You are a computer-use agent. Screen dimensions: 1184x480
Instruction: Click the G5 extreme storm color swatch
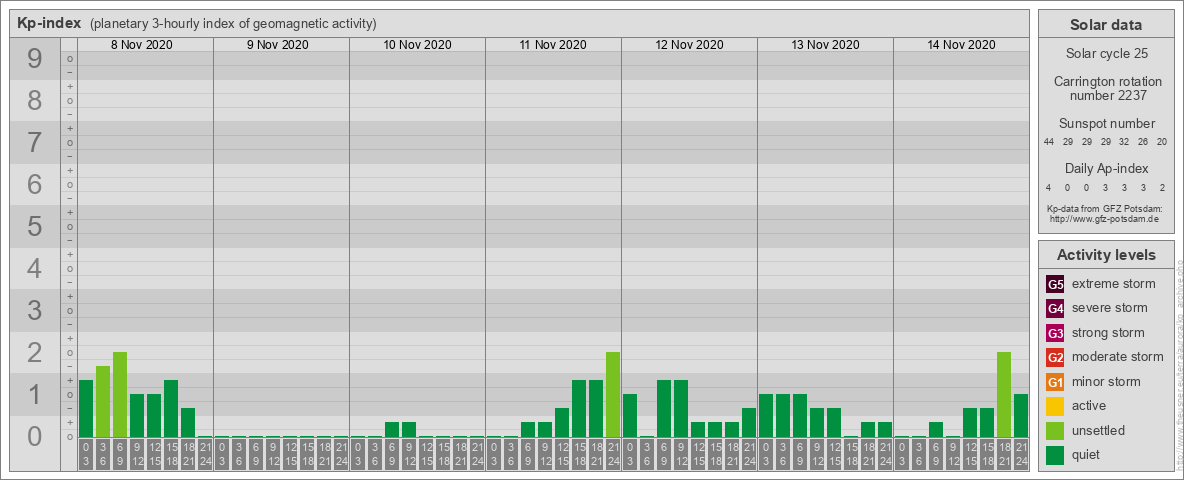[1055, 285]
